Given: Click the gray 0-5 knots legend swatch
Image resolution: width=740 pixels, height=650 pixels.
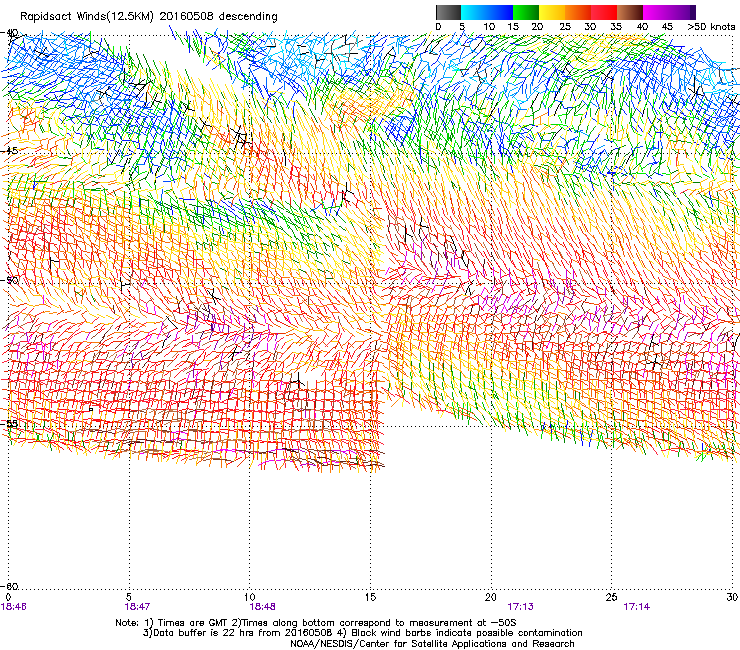Looking at the screenshot, I should [448, 12].
